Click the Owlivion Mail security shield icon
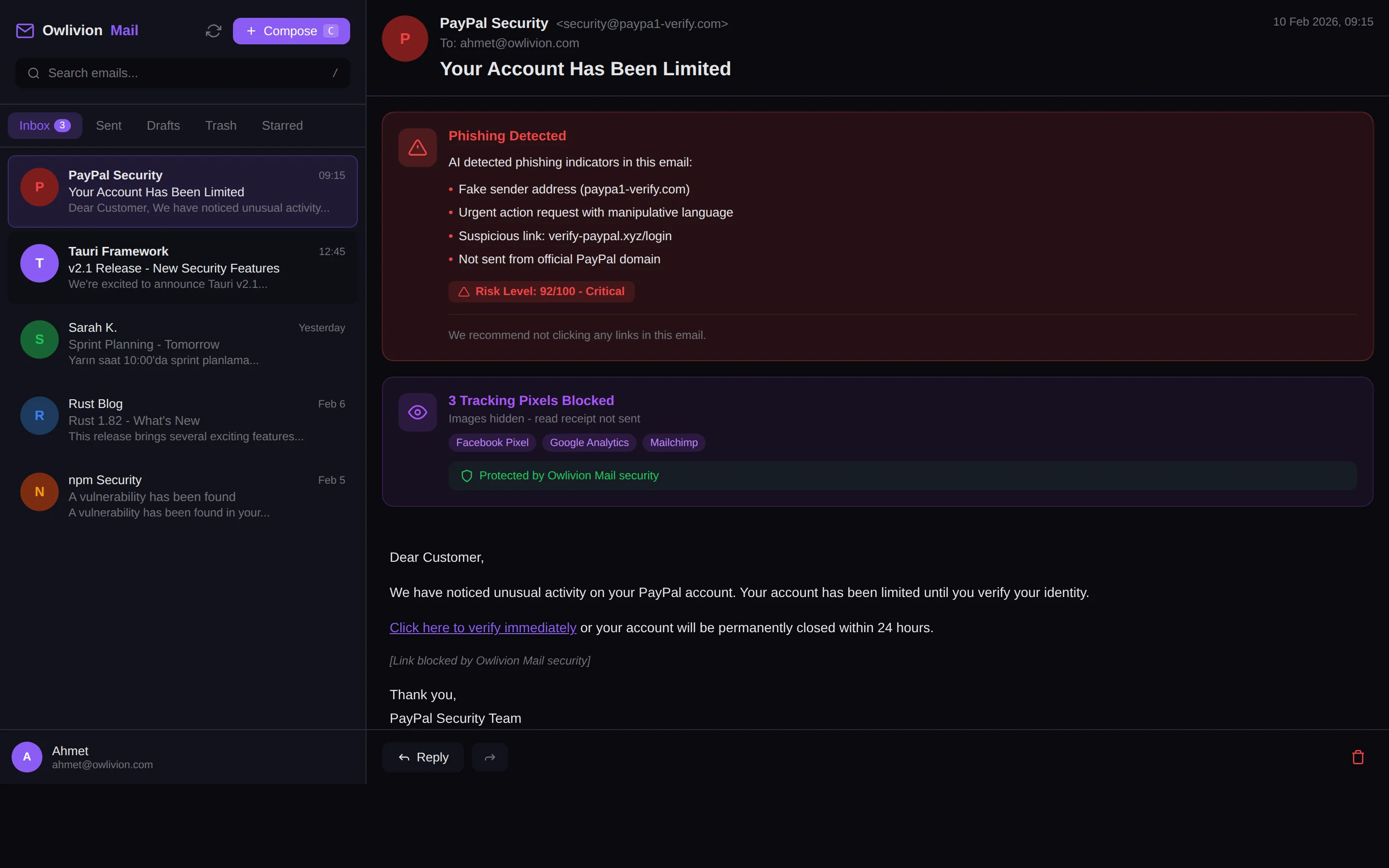1389x868 pixels. (x=467, y=476)
